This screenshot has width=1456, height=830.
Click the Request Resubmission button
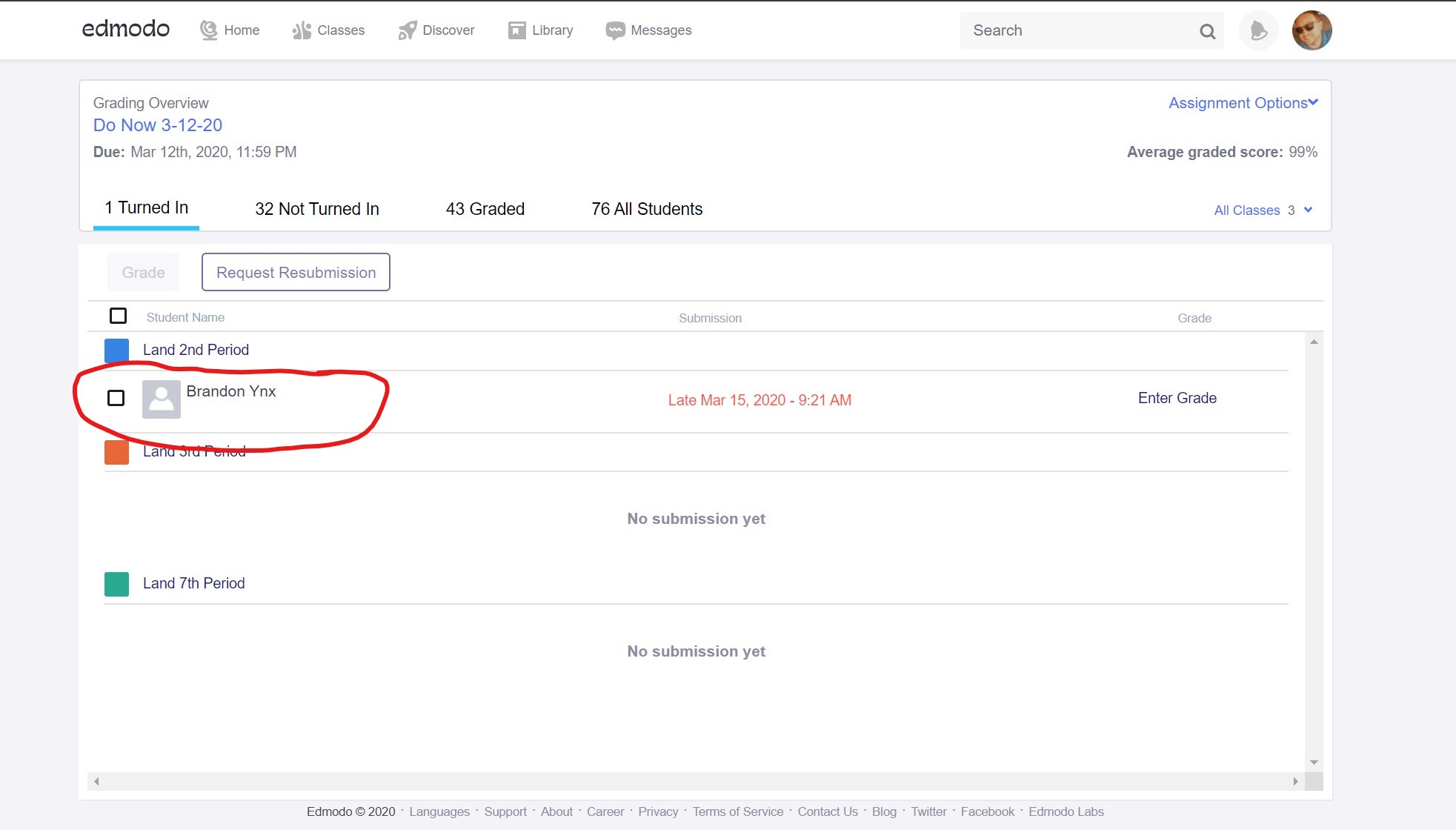coord(296,273)
